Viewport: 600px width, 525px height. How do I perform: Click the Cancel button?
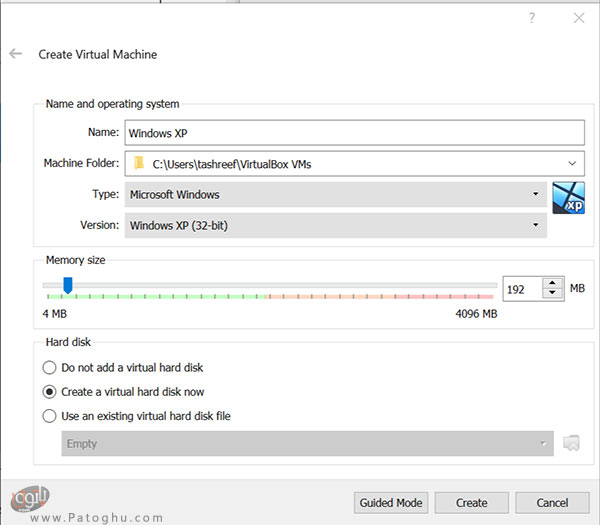(x=552, y=502)
